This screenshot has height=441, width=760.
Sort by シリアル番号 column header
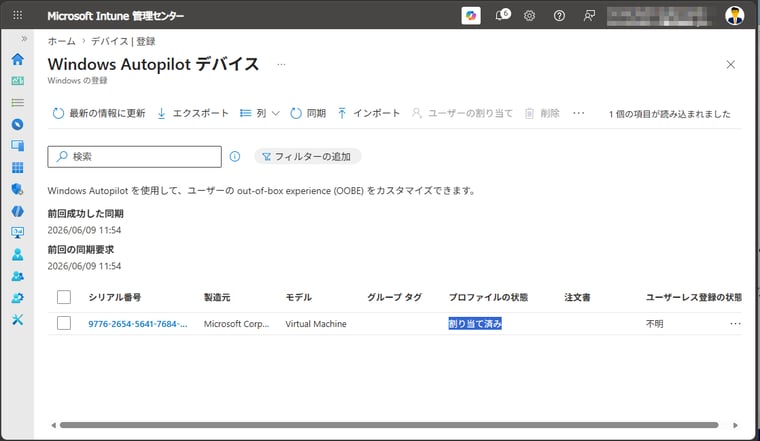click(x=114, y=297)
